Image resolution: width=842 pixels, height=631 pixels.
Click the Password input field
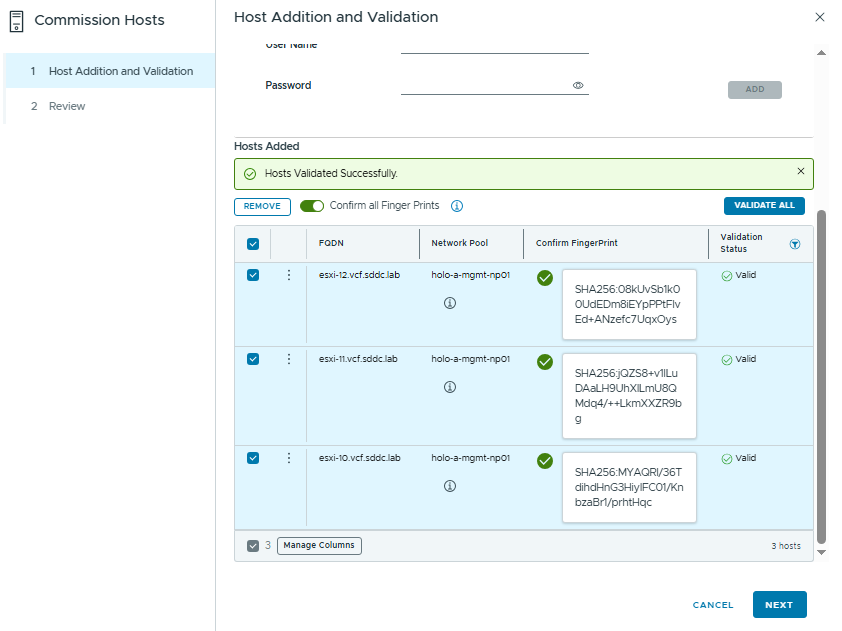[485, 86]
